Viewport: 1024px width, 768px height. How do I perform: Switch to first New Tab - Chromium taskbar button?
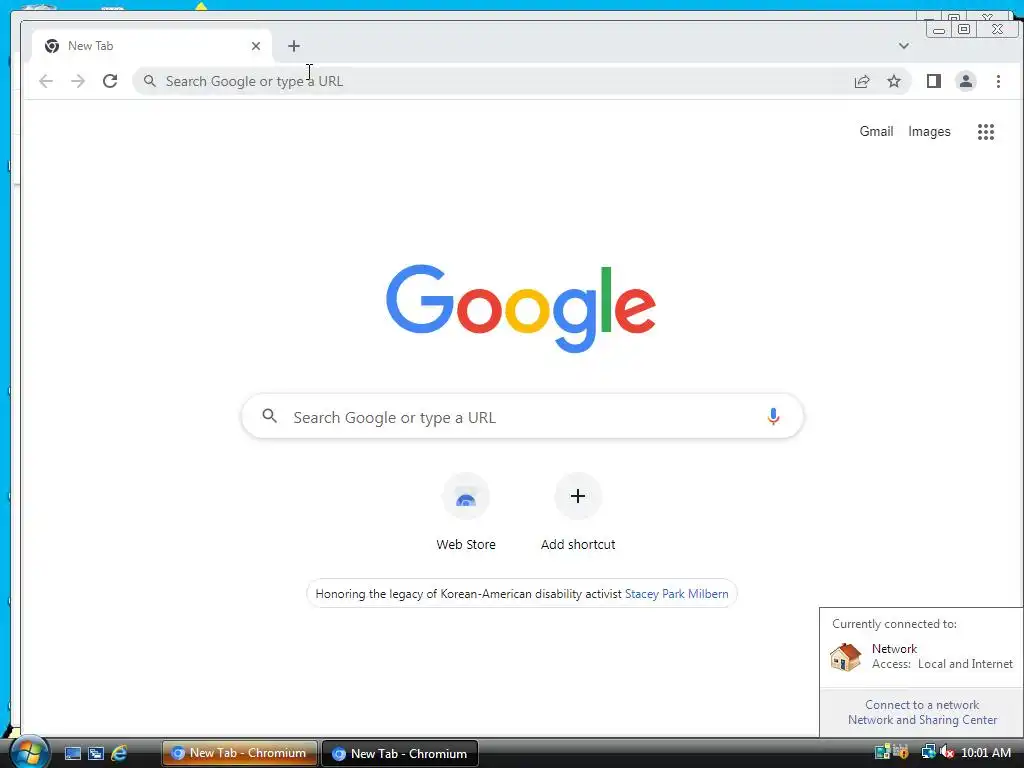(240, 753)
